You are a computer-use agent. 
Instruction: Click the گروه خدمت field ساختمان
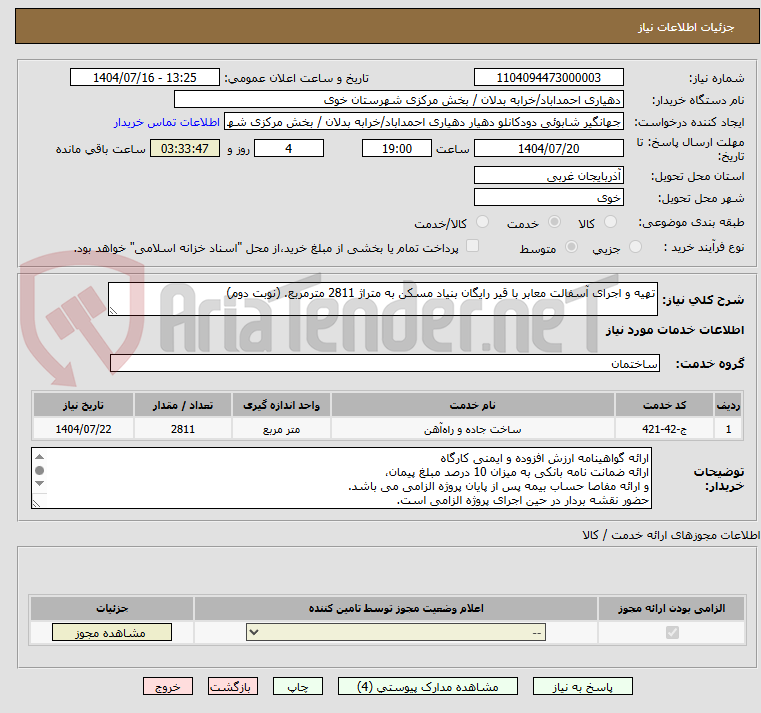tap(384, 364)
